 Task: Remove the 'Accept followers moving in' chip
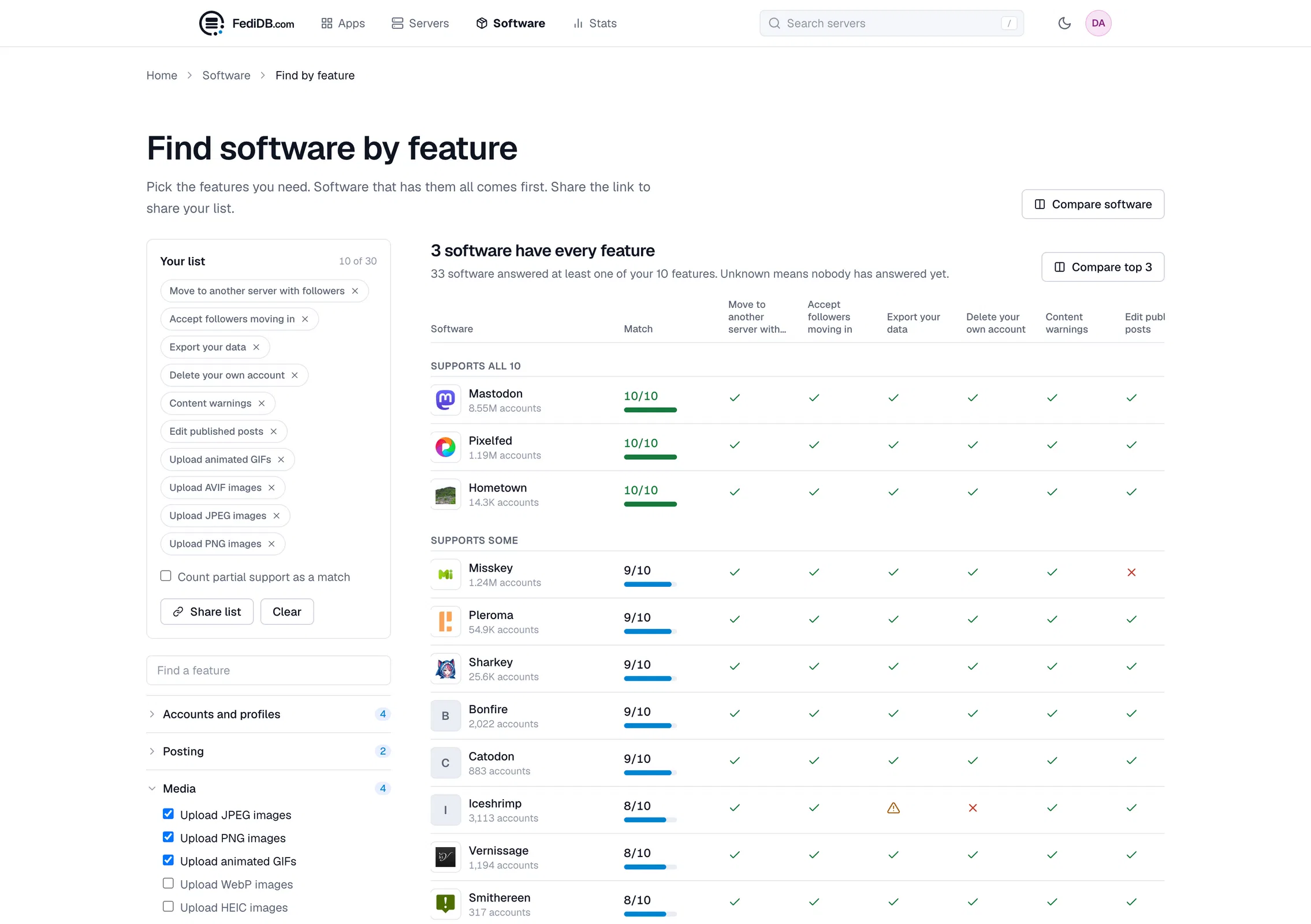coord(305,319)
